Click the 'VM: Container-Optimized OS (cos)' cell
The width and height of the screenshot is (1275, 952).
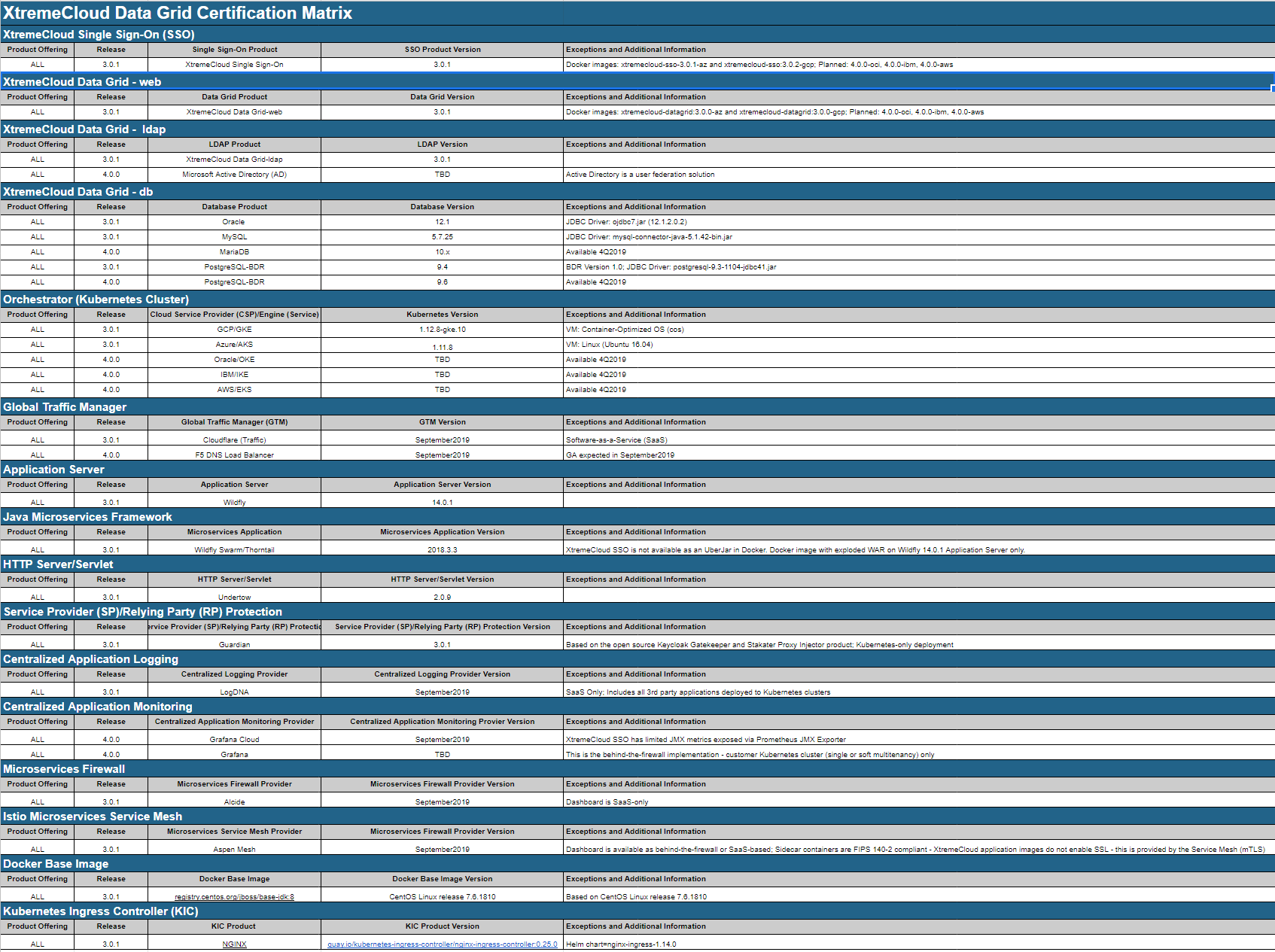[x=919, y=330]
